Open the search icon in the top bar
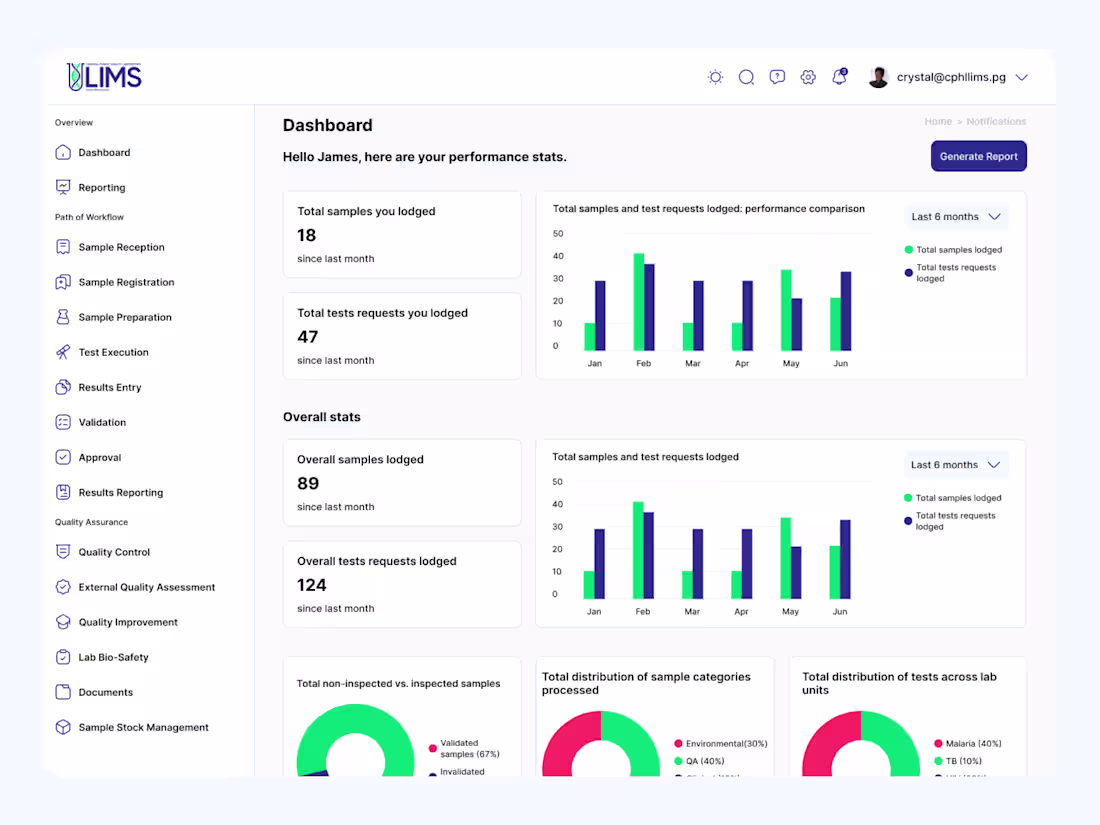 [x=746, y=76]
